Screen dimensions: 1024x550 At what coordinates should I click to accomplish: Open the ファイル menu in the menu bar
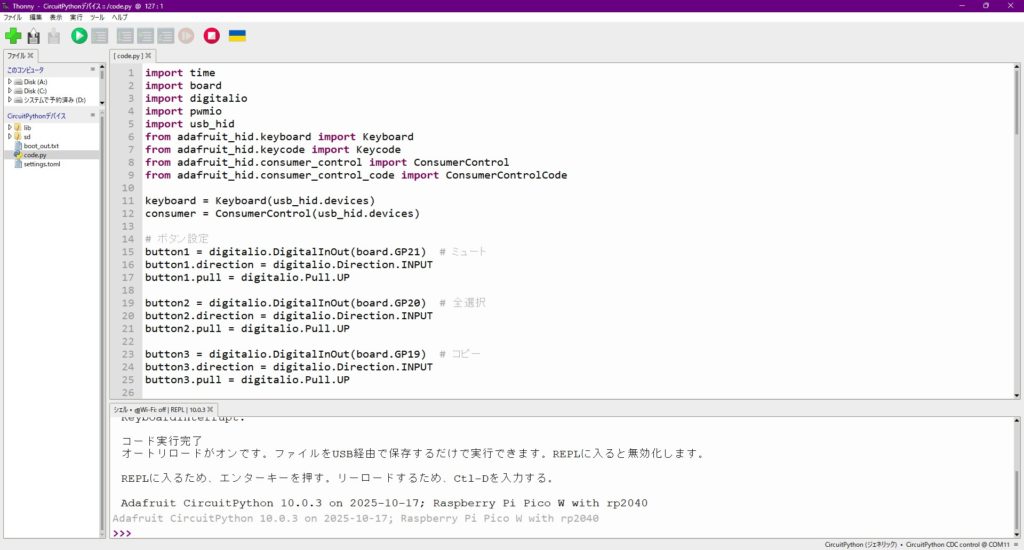coord(13,18)
